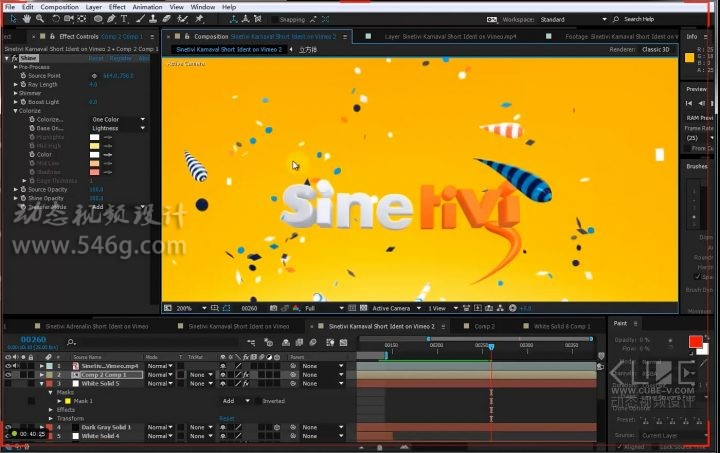Screen dimensions: 720x453
Task: Click the Fast Previews icon in viewer footer
Action: point(478,308)
